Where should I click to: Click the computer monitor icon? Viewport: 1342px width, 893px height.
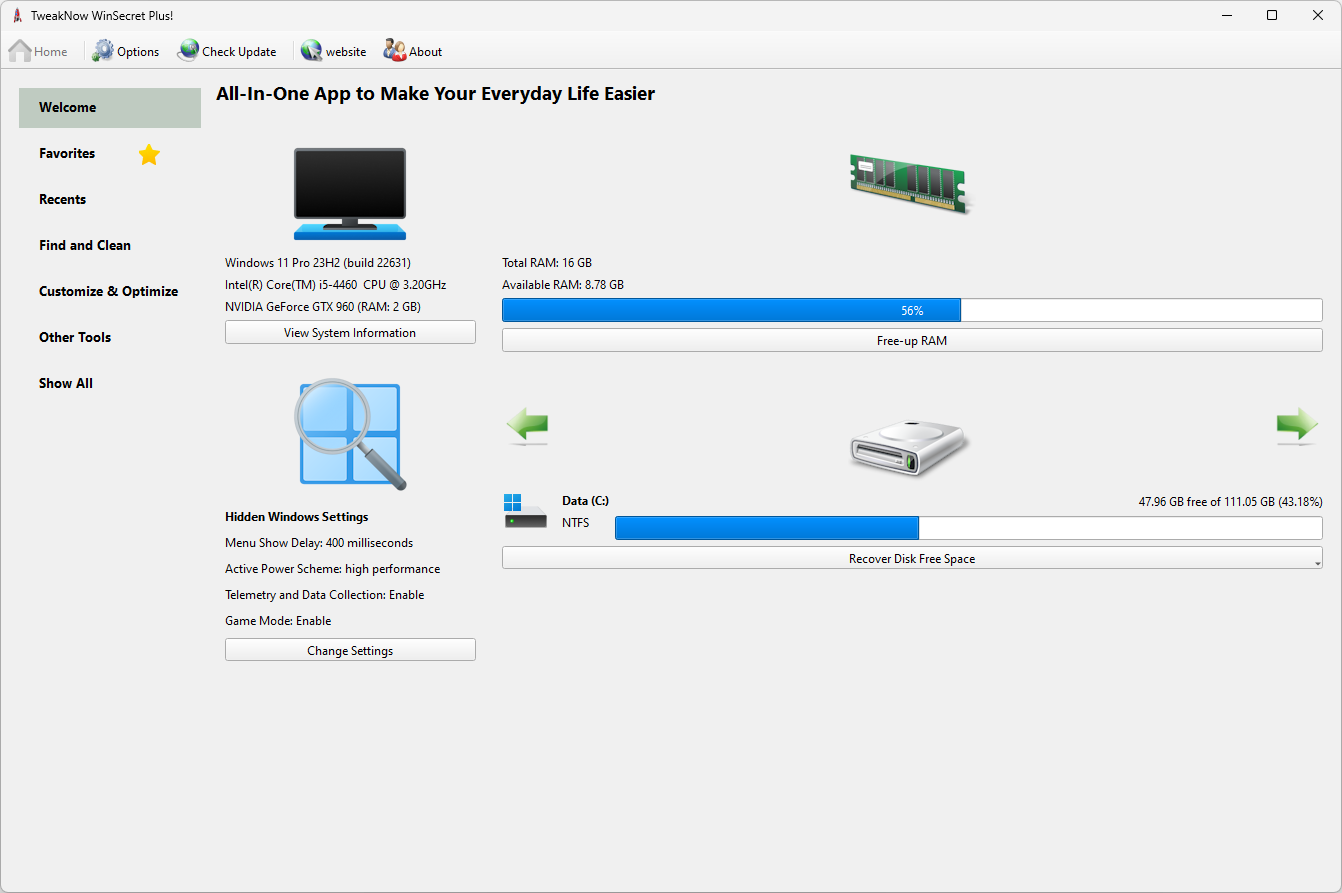(350, 194)
